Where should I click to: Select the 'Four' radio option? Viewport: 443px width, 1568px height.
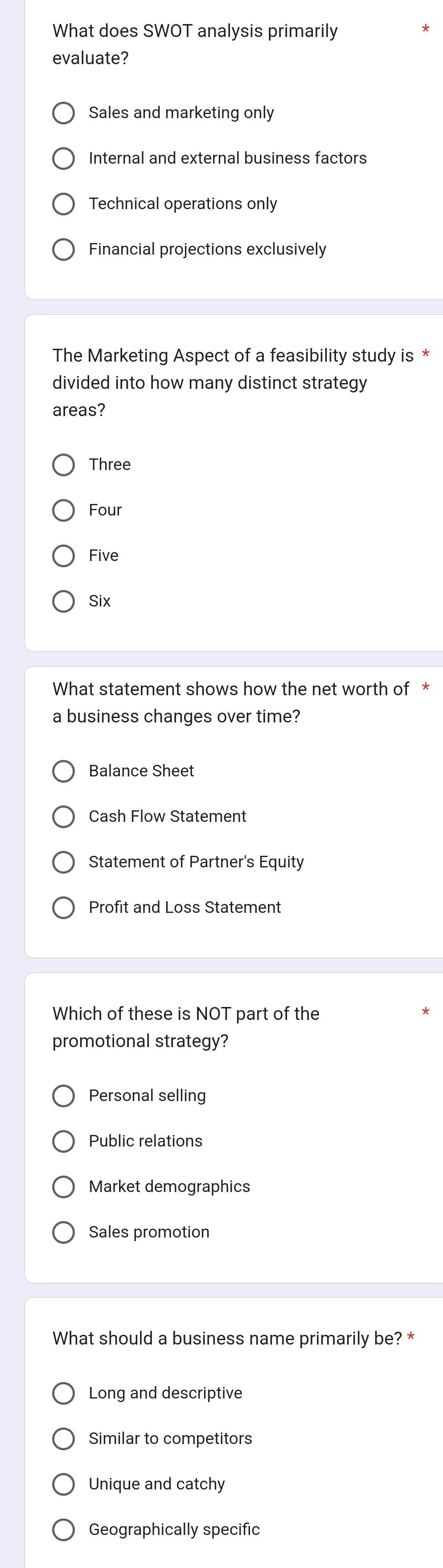(63, 511)
